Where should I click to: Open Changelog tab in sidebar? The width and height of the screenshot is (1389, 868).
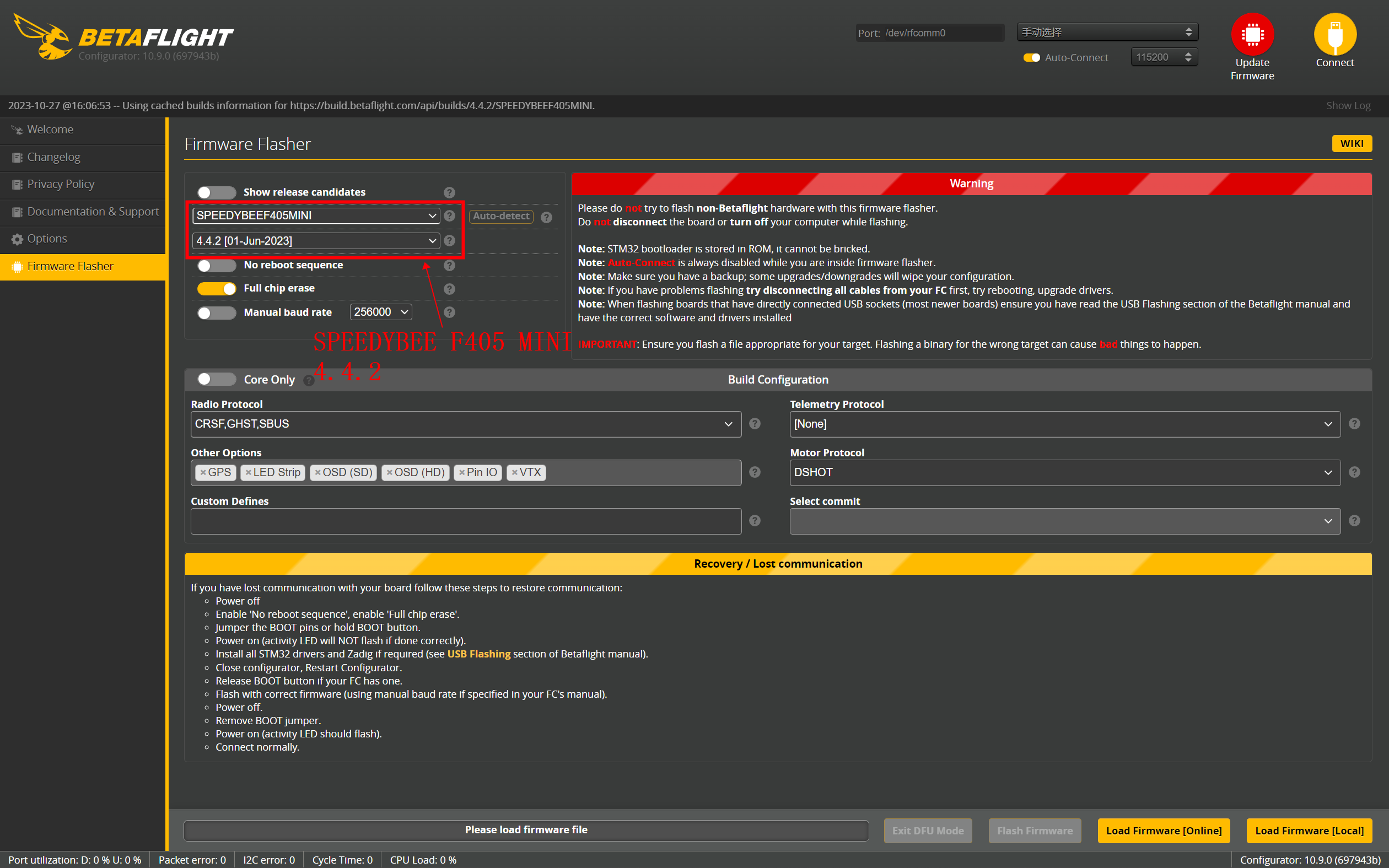83,157
